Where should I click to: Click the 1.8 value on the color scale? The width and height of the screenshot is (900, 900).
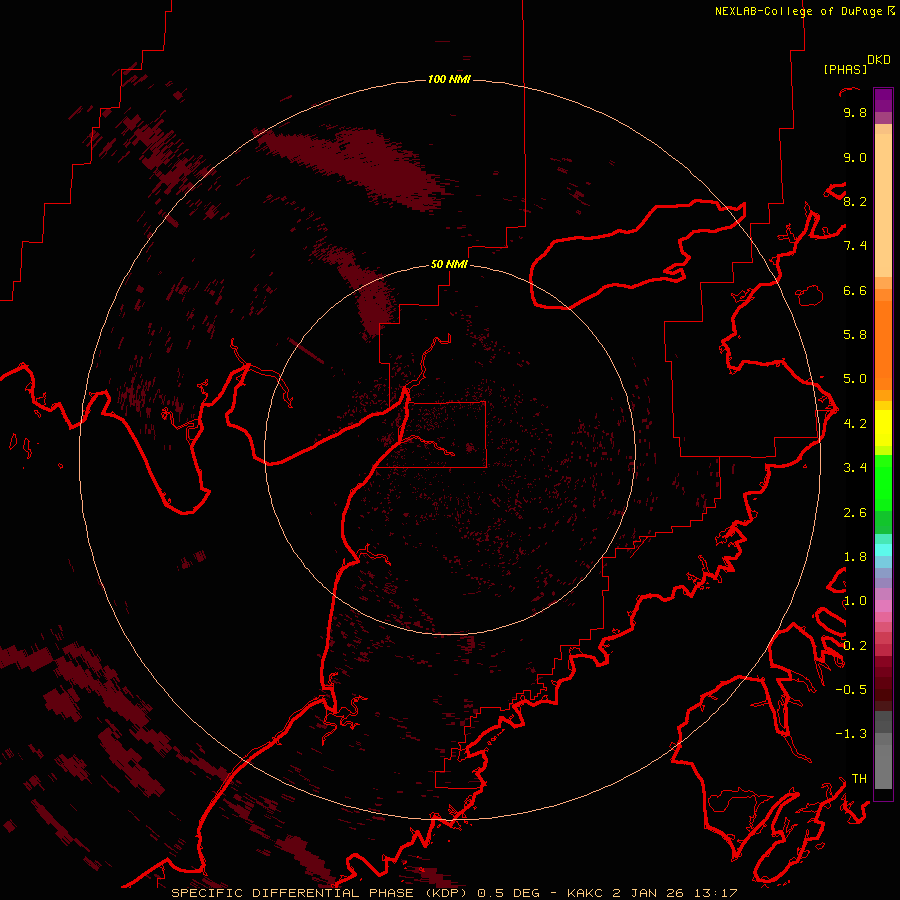pos(855,557)
